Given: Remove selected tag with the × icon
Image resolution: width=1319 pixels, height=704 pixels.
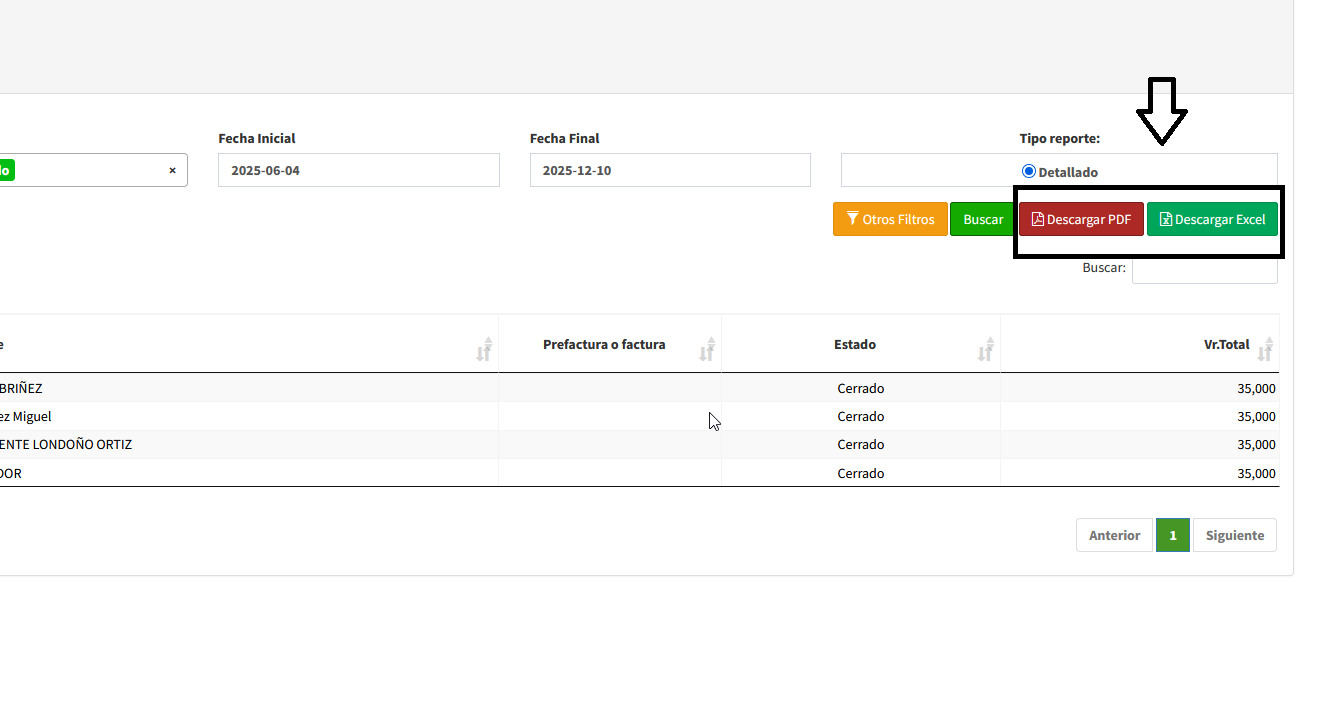Looking at the screenshot, I should (172, 170).
